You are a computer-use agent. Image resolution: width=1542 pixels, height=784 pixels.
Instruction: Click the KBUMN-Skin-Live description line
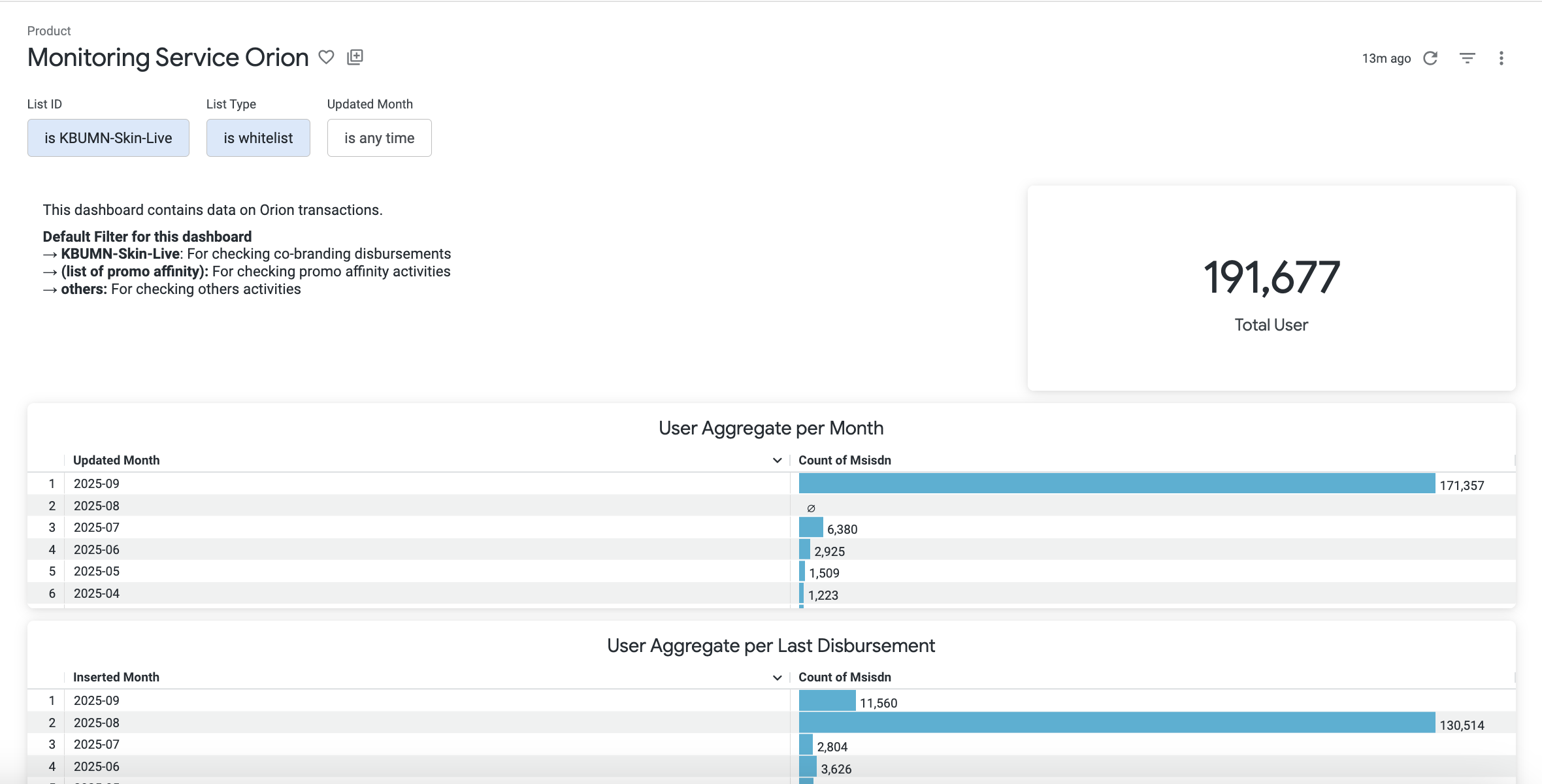(x=247, y=253)
